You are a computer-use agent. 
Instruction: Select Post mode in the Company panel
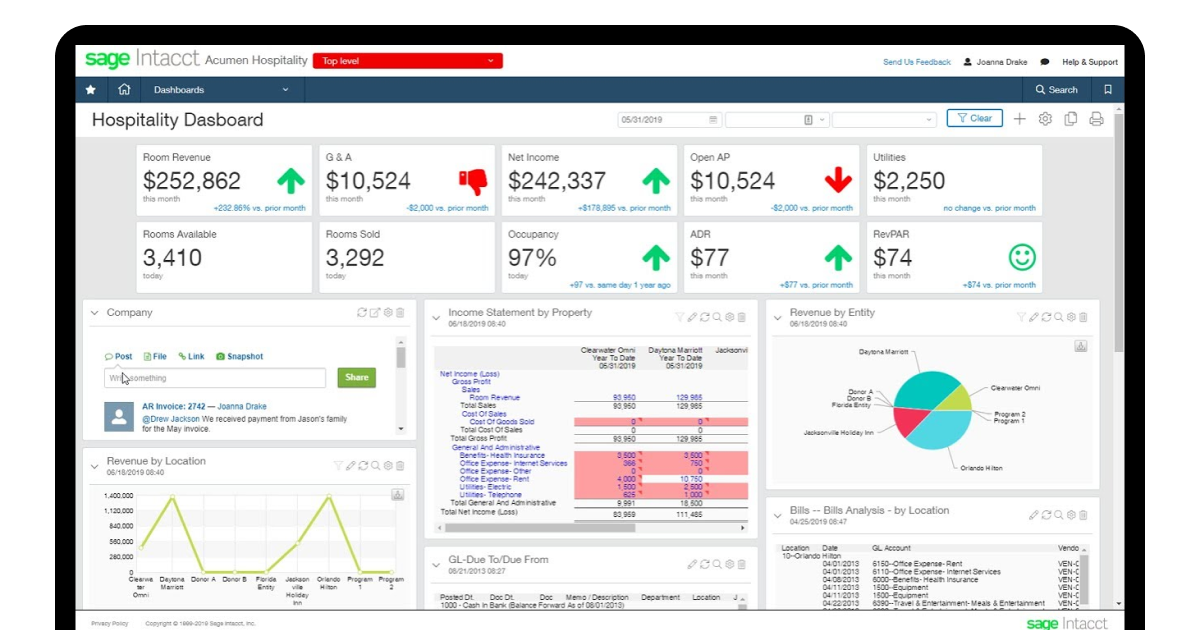(x=120, y=356)
